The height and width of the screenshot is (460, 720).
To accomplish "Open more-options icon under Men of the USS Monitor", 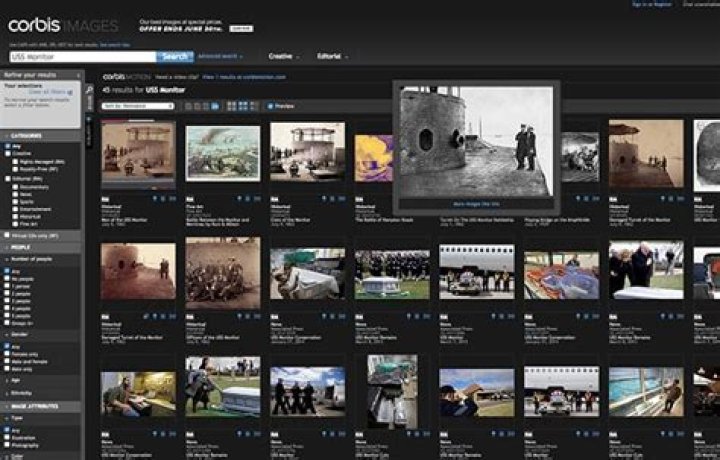I will 172,199.
